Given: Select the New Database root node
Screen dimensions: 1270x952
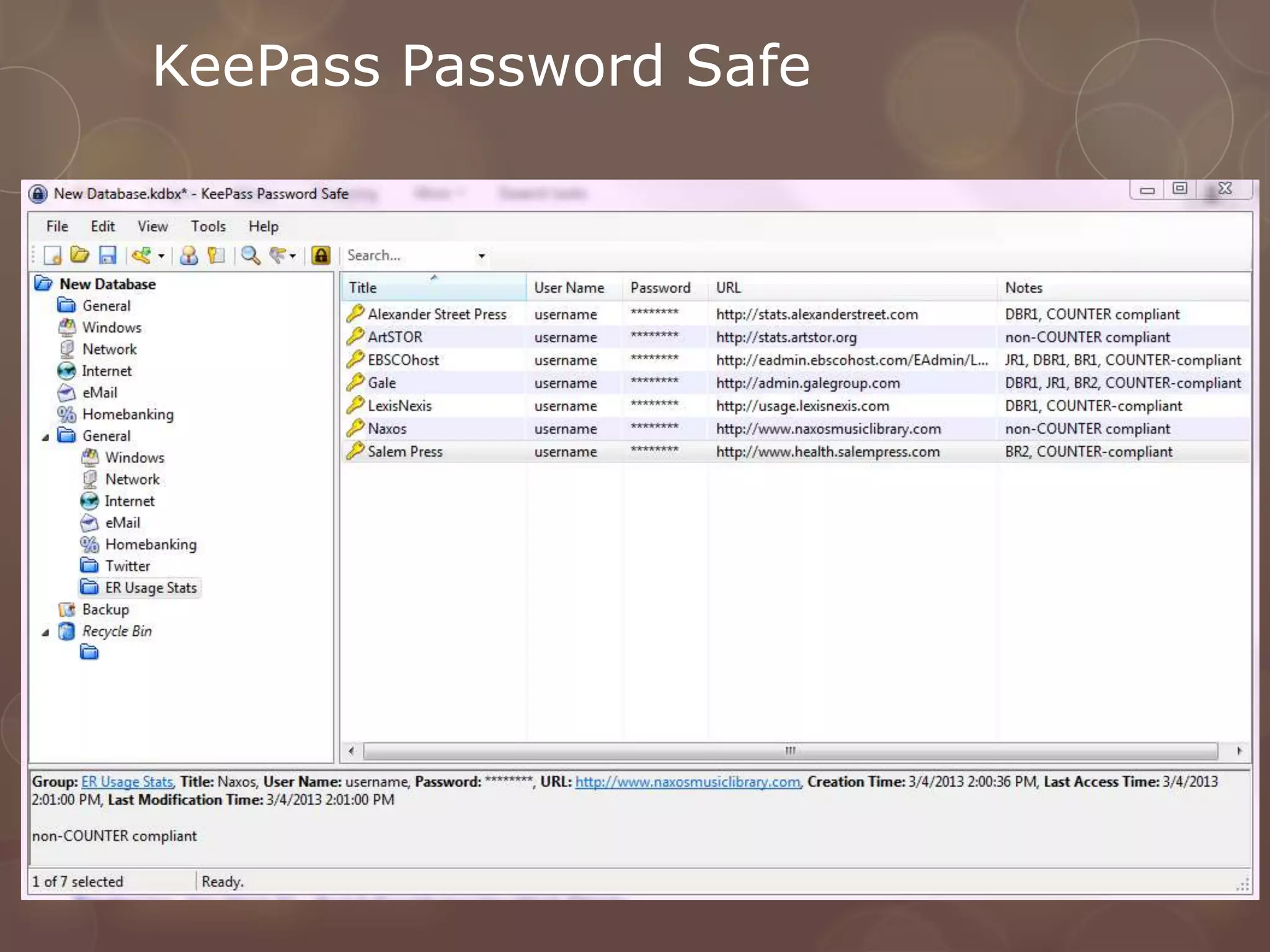Looking at the screenshot, I should point(107,284).
